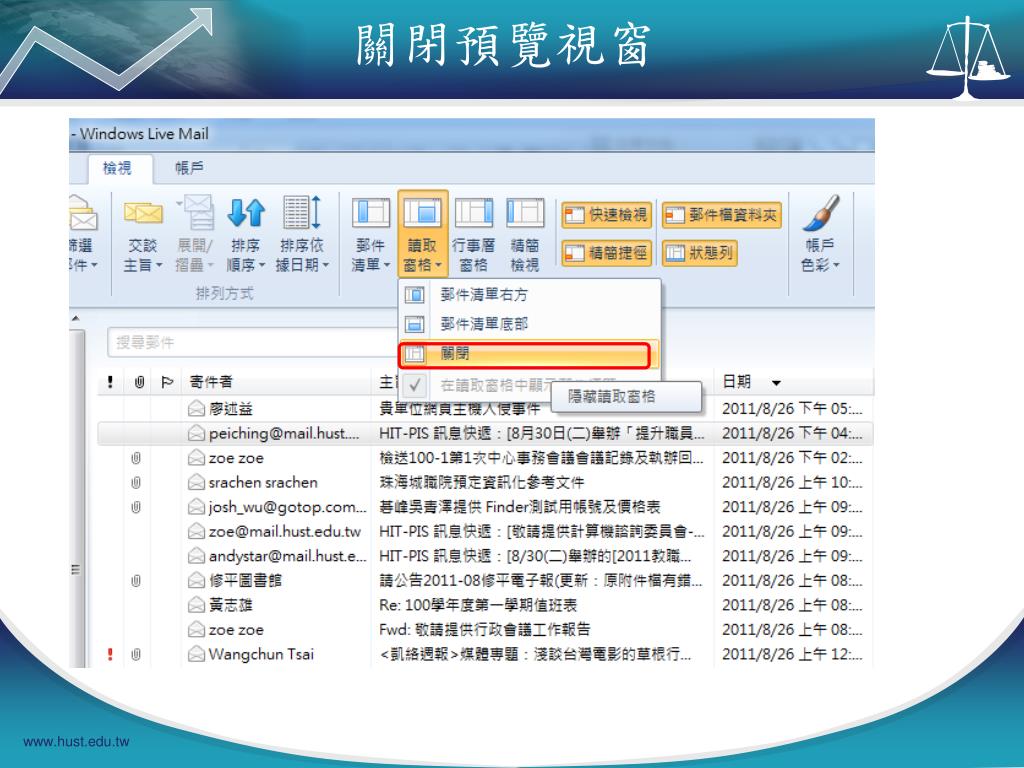The image size is (1024, 768).
Task: Open the 凱絡週報 媒體專題 message
Action: tap(535, 654)
